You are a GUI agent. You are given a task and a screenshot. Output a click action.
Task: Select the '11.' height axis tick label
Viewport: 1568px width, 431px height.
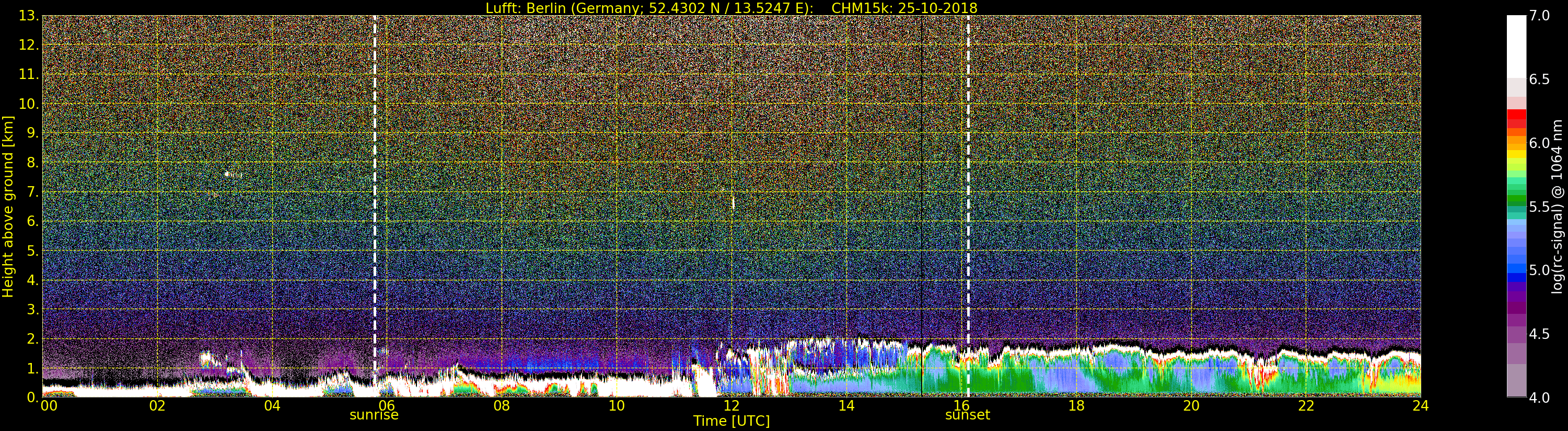(x=29, y=74)
